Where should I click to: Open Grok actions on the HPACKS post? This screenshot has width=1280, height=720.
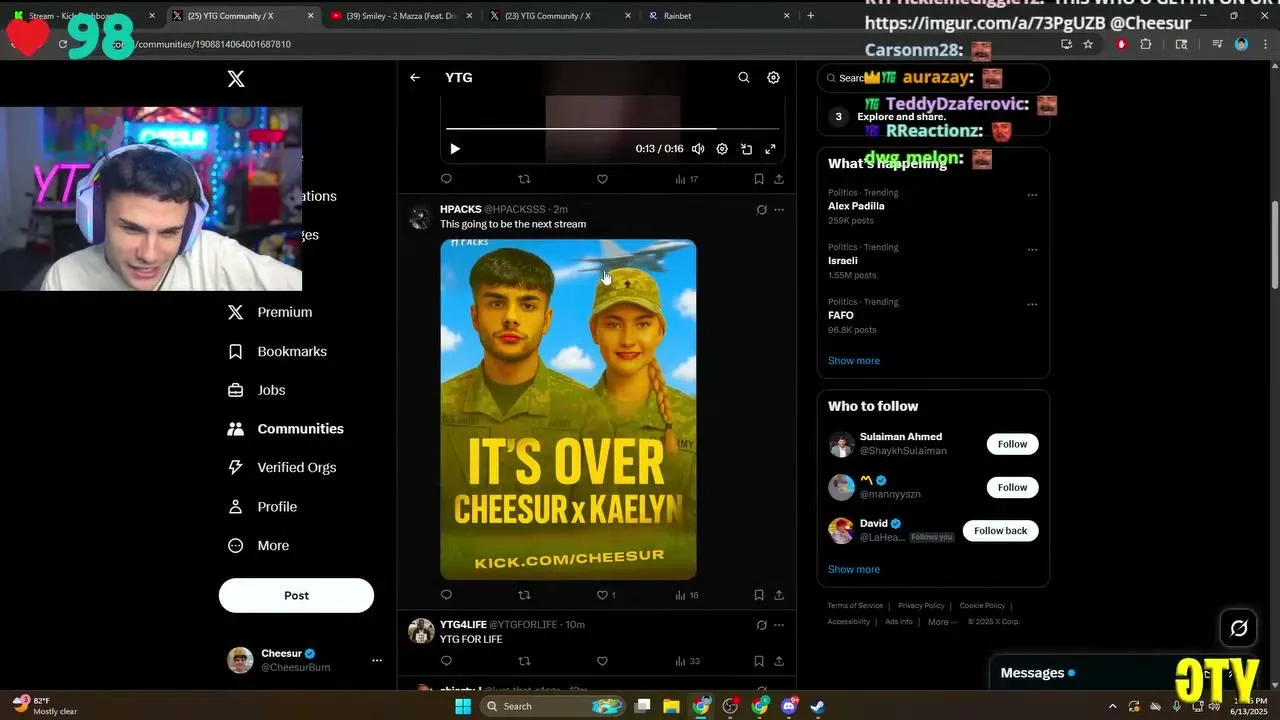tap(761, 210)
